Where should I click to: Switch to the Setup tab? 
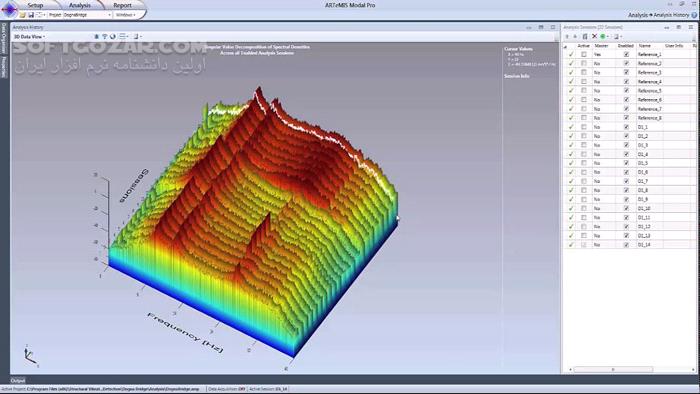35,5
